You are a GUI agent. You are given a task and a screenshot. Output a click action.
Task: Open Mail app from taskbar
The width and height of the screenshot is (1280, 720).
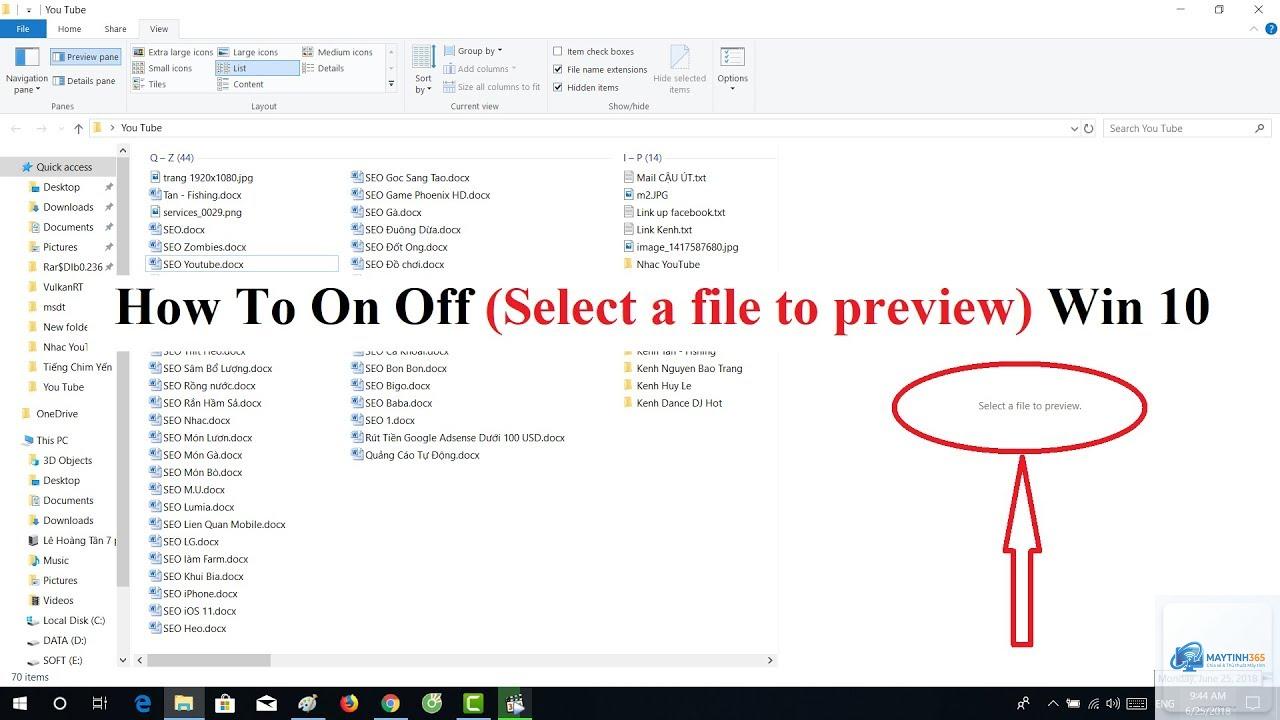click(x=266, y=704)
